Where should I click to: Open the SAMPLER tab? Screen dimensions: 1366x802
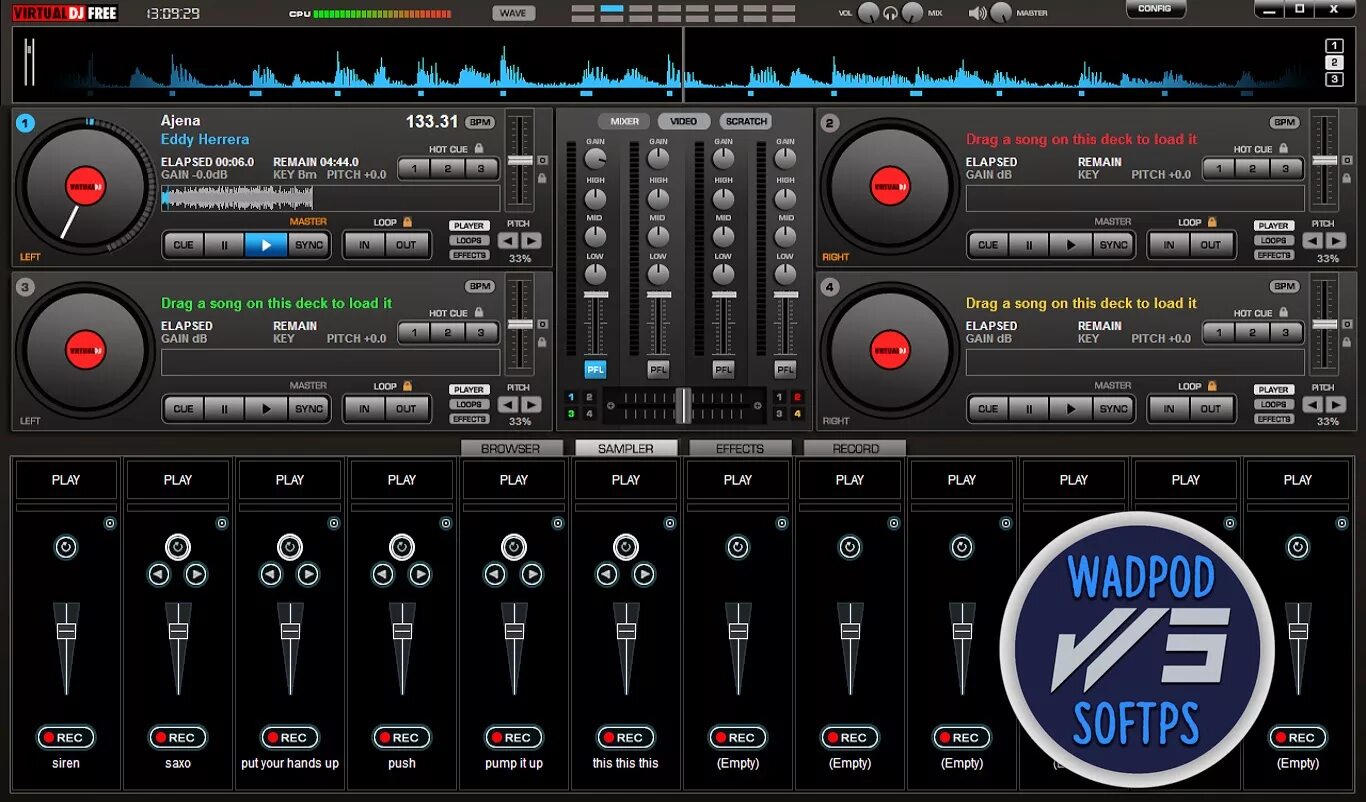point(626,448)
